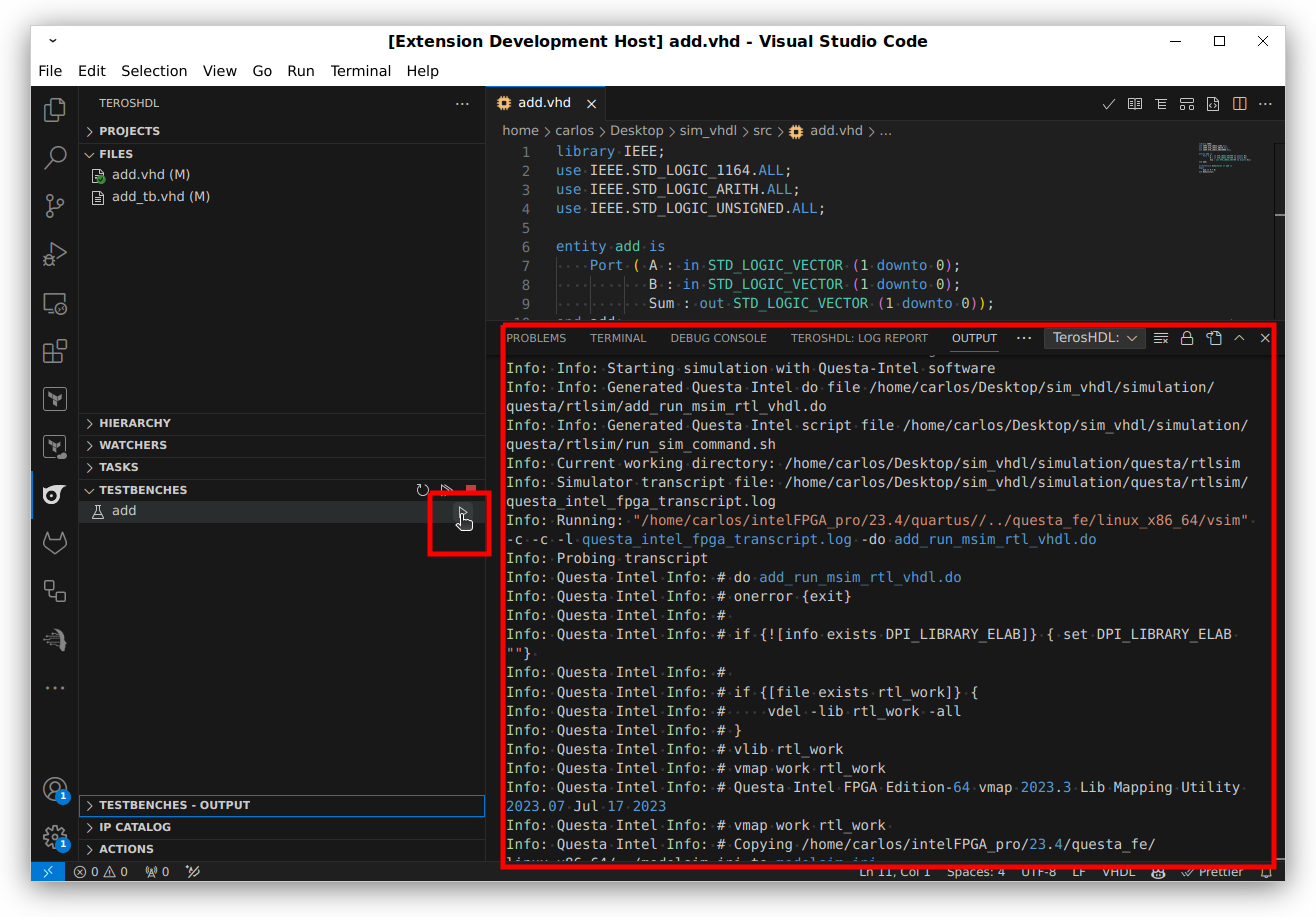
Task: Maximize the bottom panel size
Action: tap(1239, 338)
